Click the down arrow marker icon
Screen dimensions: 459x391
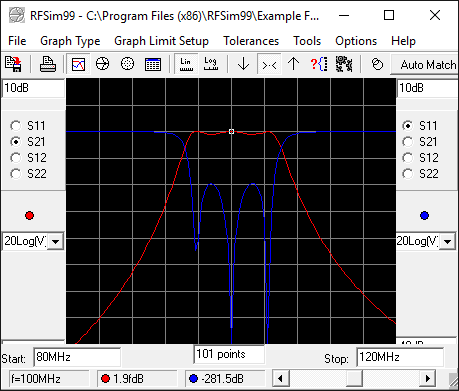point(244,64)
